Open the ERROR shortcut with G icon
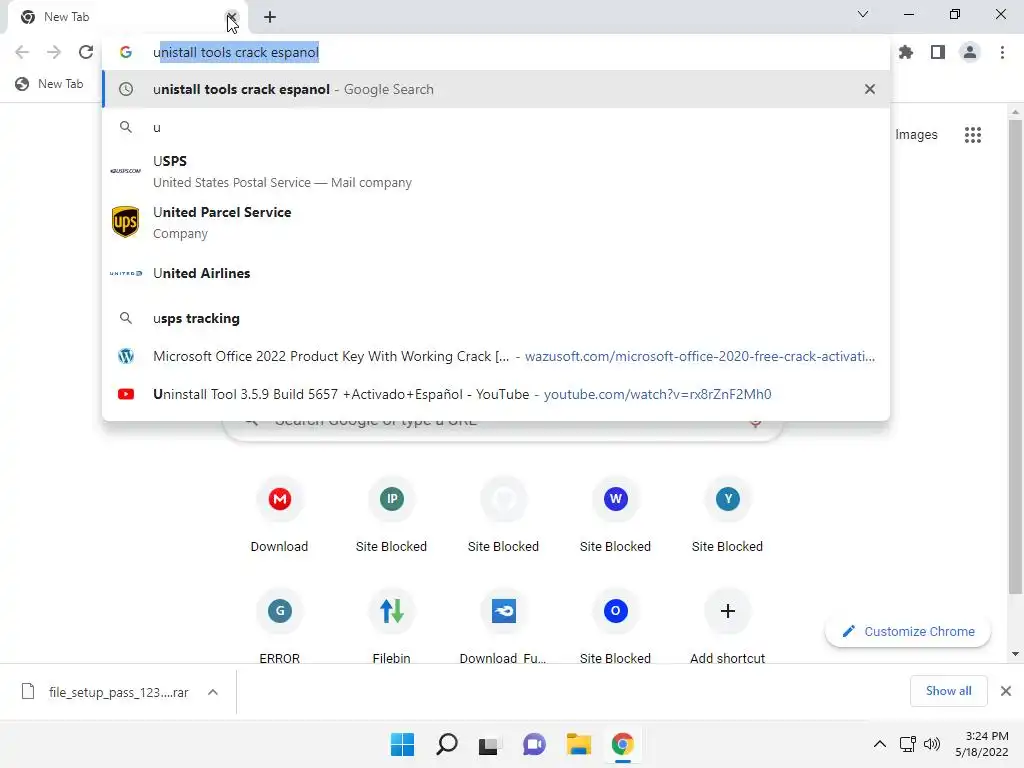The width and height of the screenshot is (1024, 768). click(280, 627)
